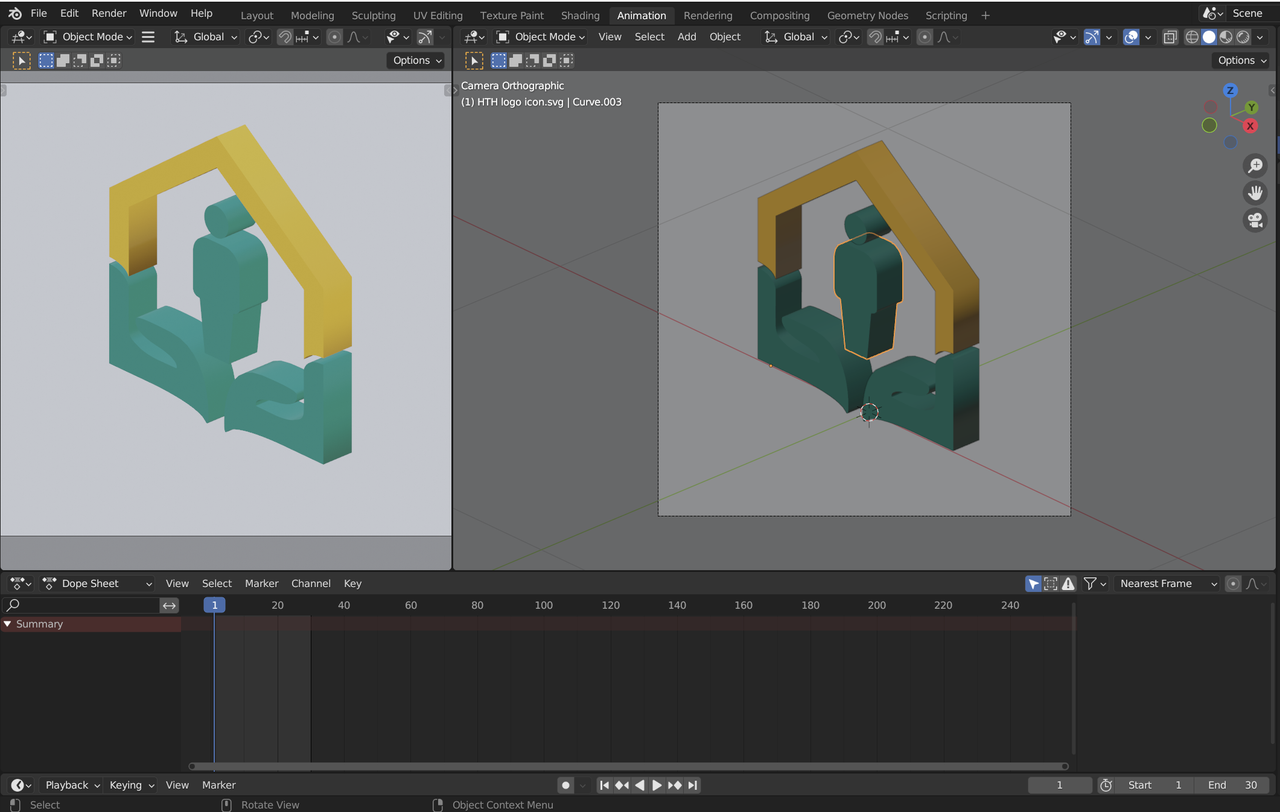Click the Dope Sheet channel search field
The height and width of the screenshot is (812, 1280).
click(82, 605)
